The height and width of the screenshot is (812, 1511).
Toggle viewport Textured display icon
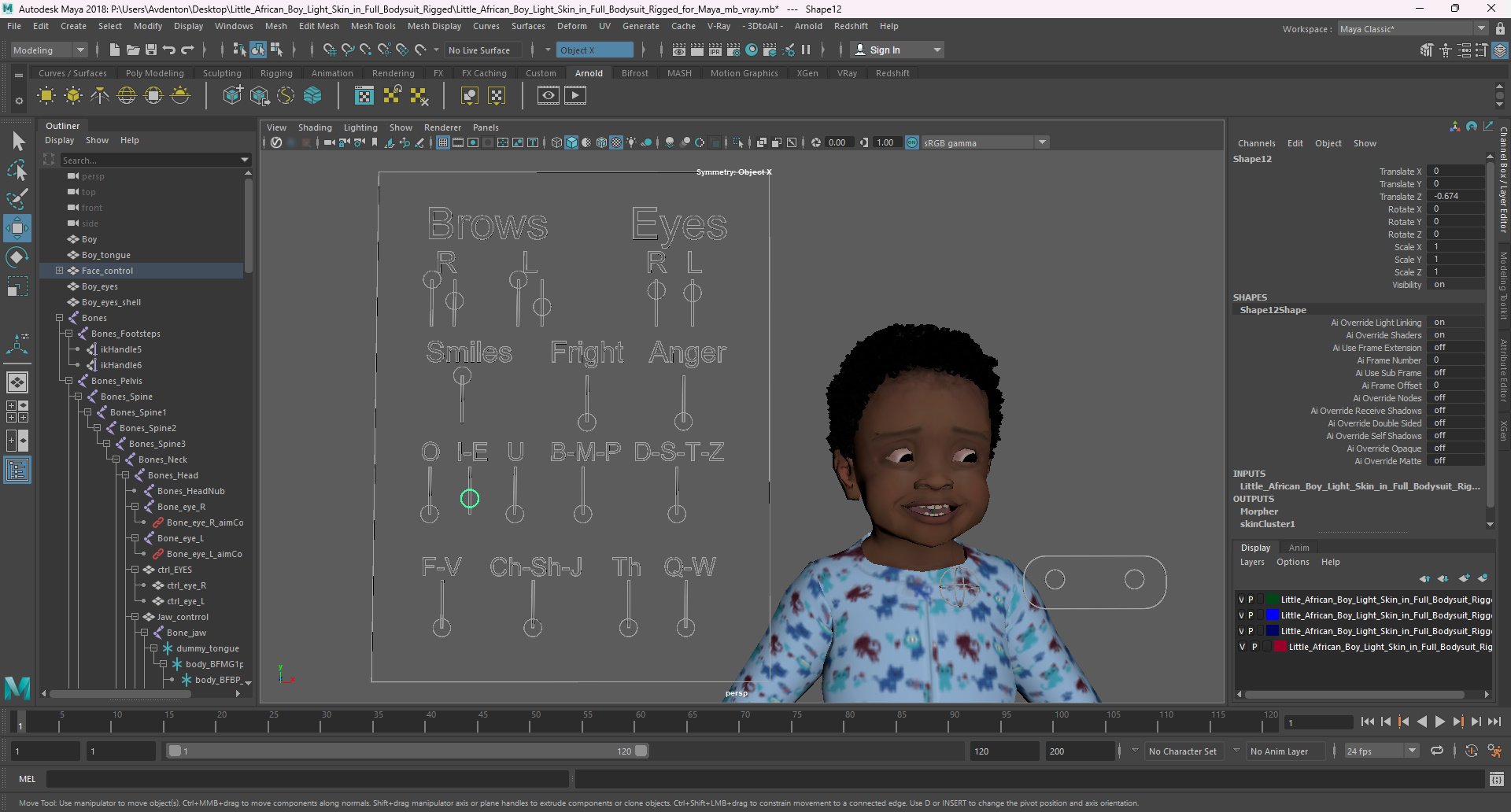point(616,142)
